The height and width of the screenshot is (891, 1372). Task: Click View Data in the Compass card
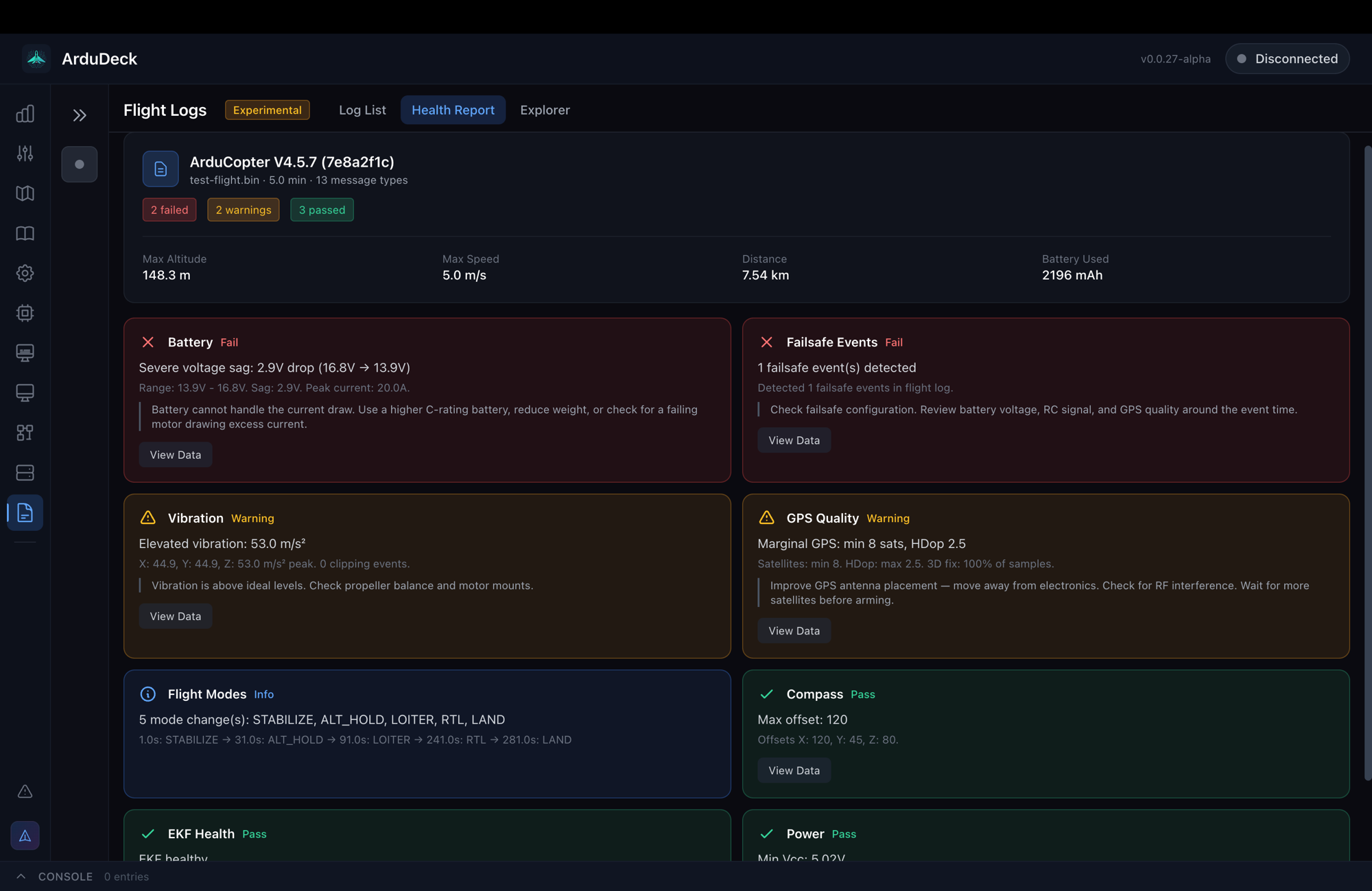(794, 770)
